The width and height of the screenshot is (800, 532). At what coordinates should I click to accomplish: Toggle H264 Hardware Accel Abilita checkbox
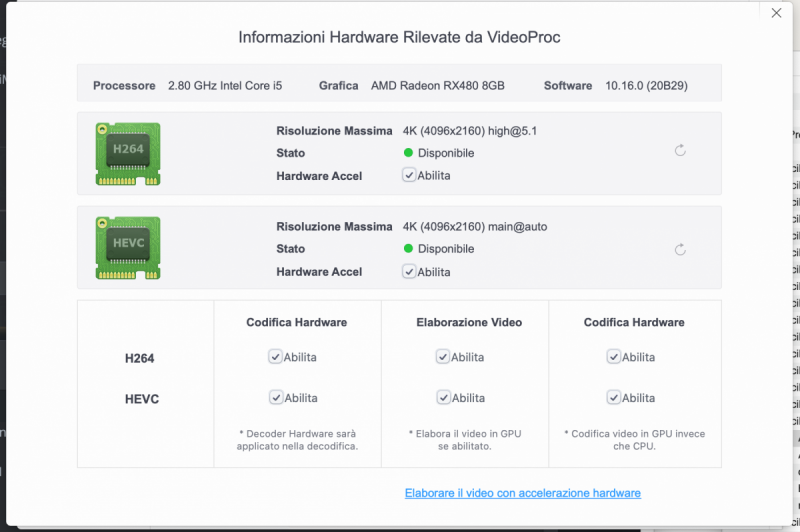[409, 175]
